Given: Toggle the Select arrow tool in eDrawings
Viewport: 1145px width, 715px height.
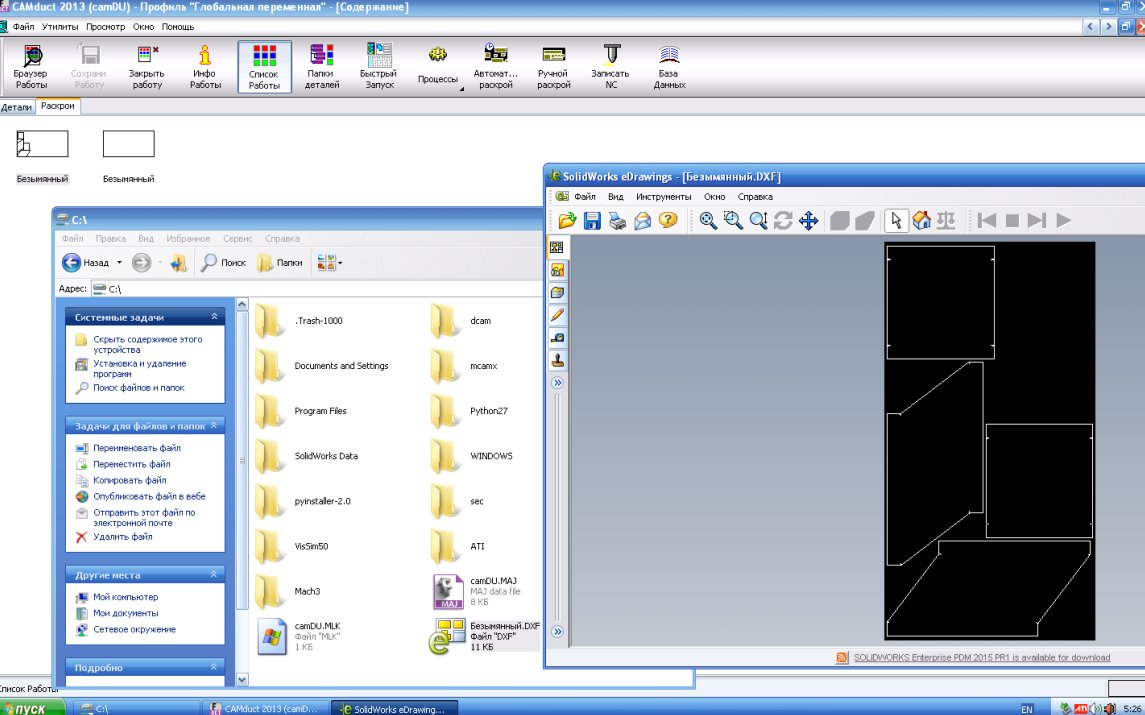Looking at the screenshot, I should (896, 221).
